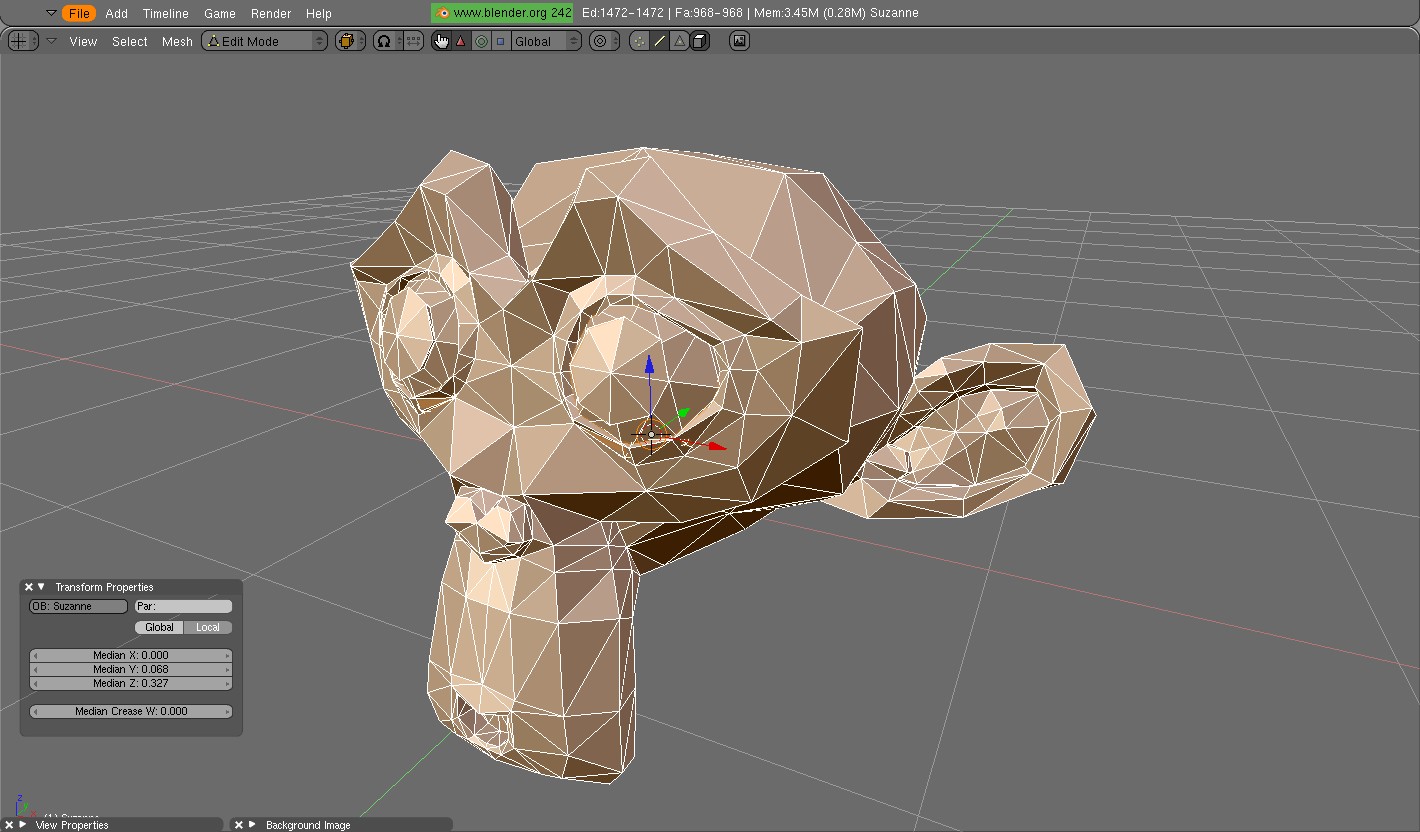Open the Game menu
The image size is (1420, 832).
220,13
